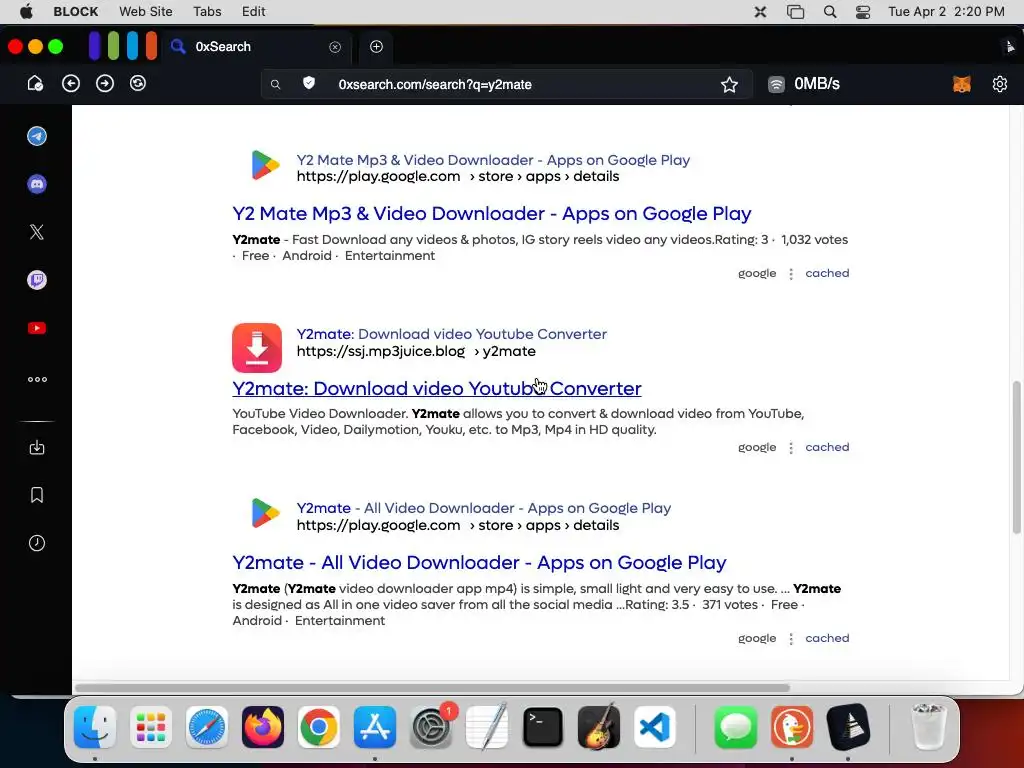This screenshot has width=1024, height=768.
Task: Open the downloads panel in sidebar
Action: point(37,447)
